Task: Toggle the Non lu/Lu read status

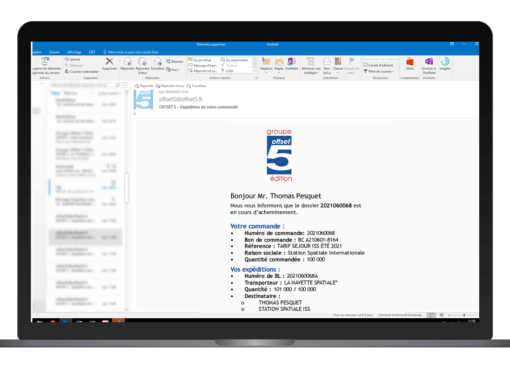Action: [x=327, y=65]
